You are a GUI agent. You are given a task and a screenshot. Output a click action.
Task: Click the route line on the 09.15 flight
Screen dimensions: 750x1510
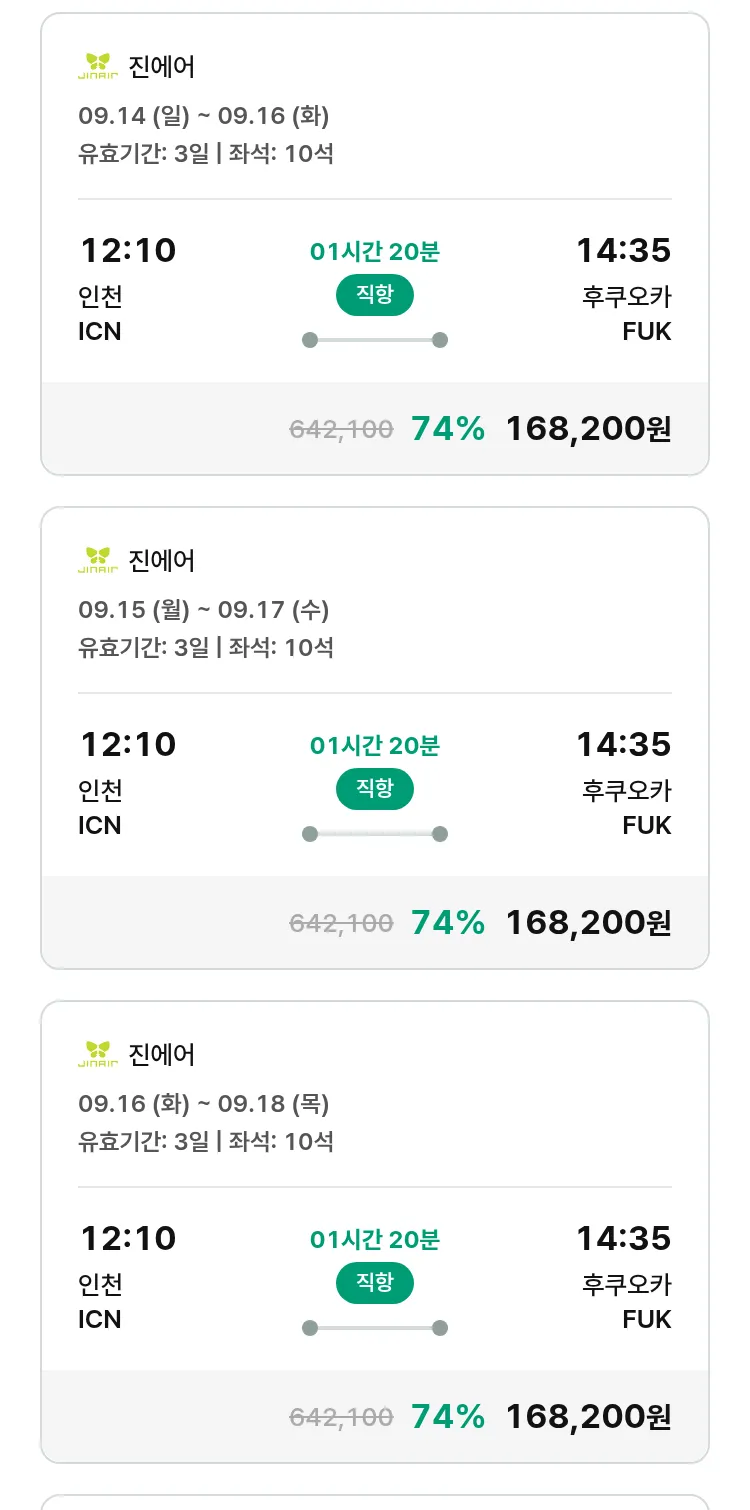coord(375,834)
